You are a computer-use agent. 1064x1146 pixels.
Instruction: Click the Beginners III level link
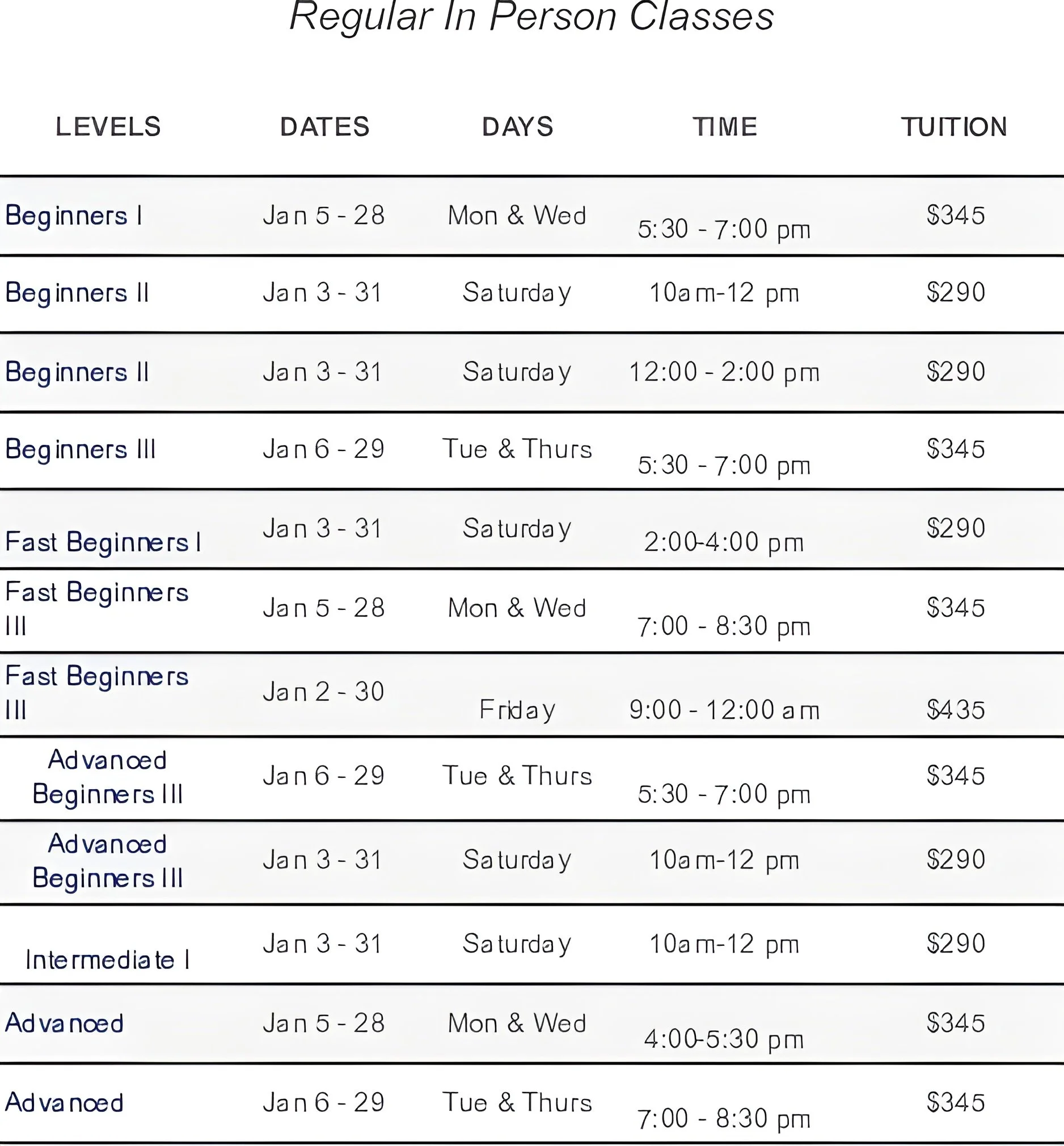(81, 449)
